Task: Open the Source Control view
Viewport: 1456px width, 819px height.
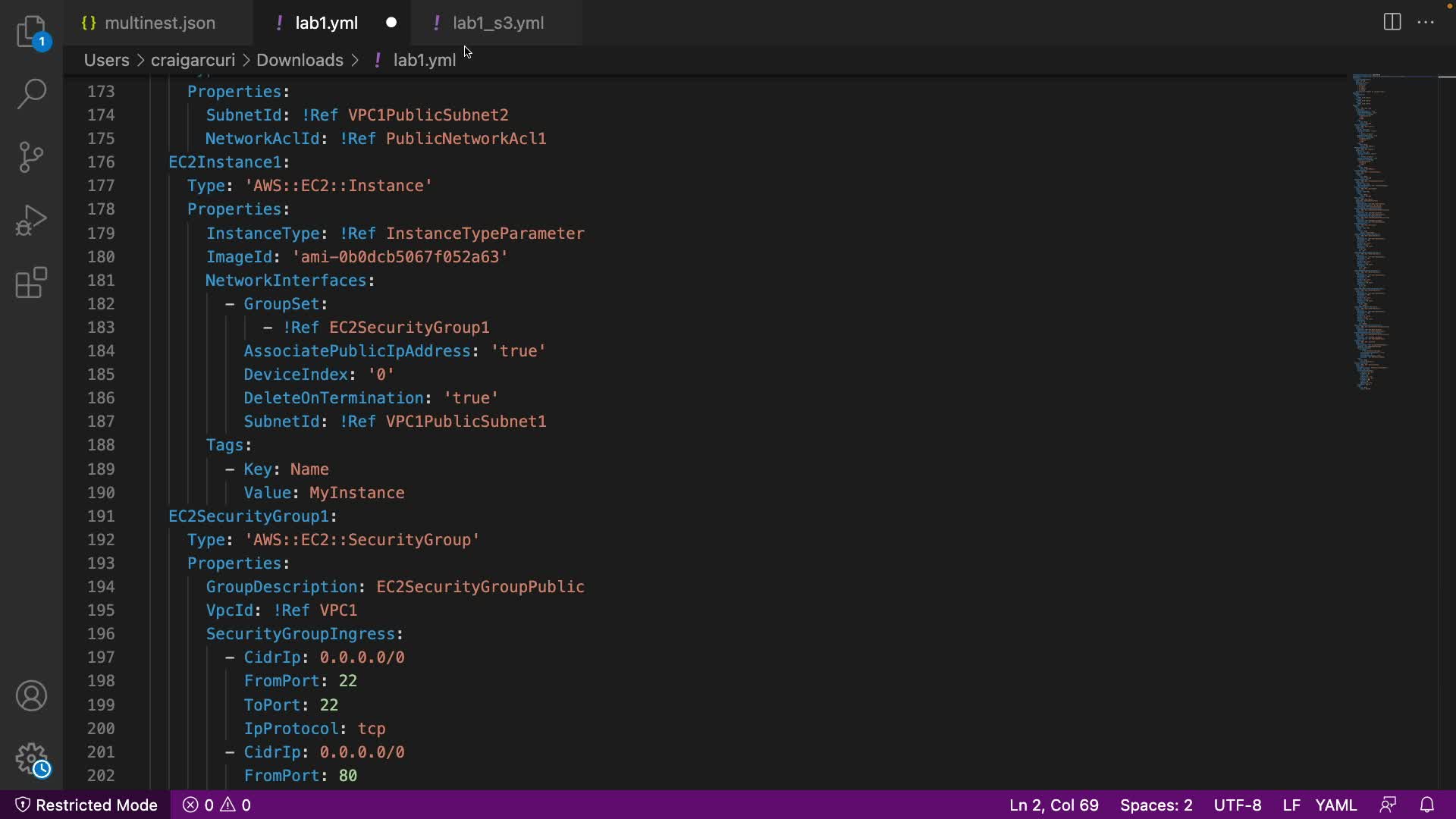Action: [x=31, y=157]
